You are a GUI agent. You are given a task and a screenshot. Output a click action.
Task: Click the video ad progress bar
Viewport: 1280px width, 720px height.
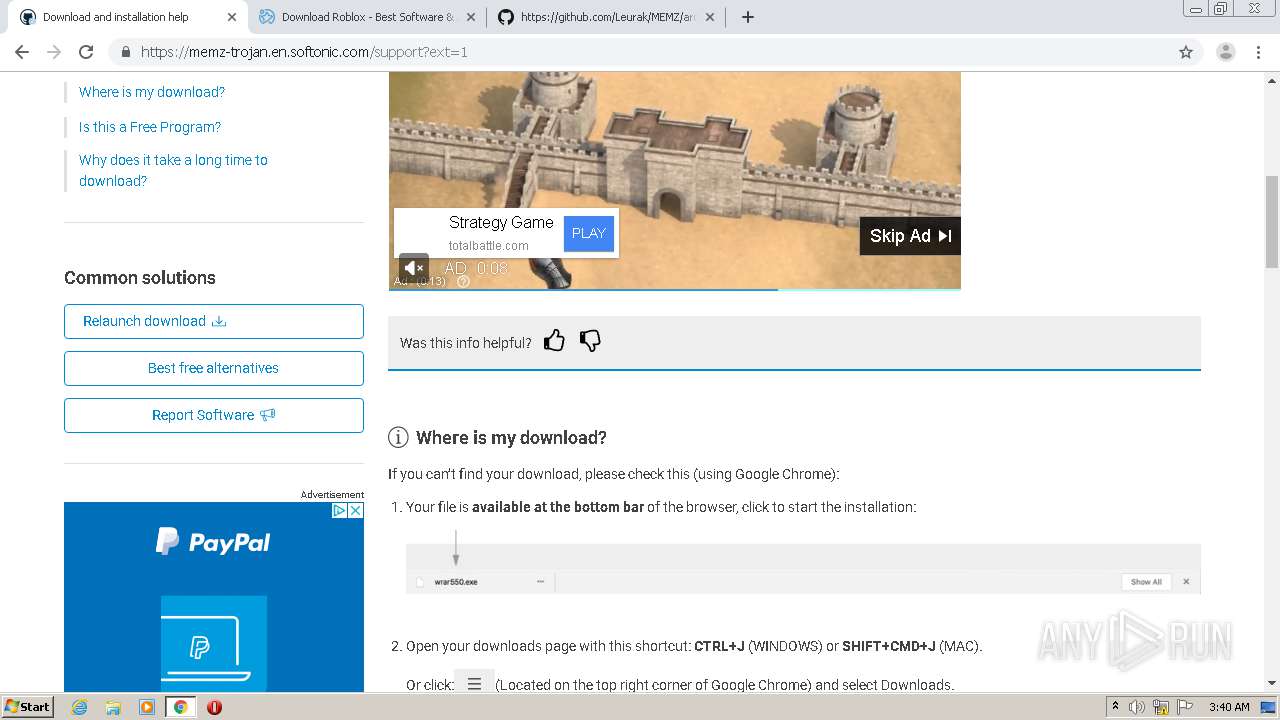(675, 289)
